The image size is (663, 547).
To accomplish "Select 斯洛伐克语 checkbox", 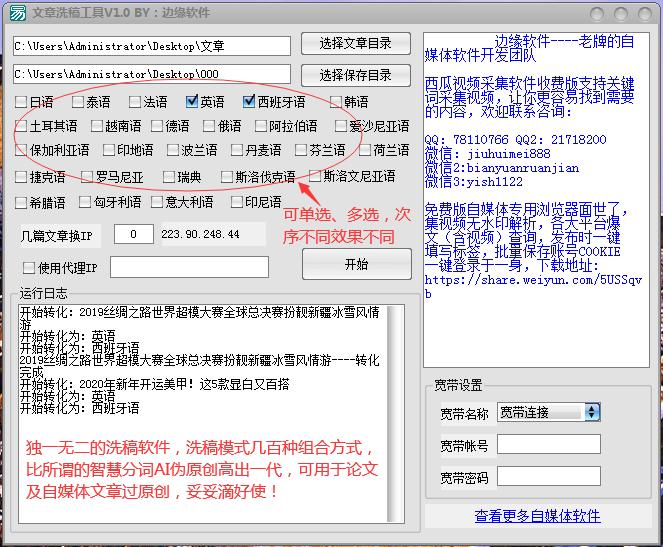I will pos(227,177).
